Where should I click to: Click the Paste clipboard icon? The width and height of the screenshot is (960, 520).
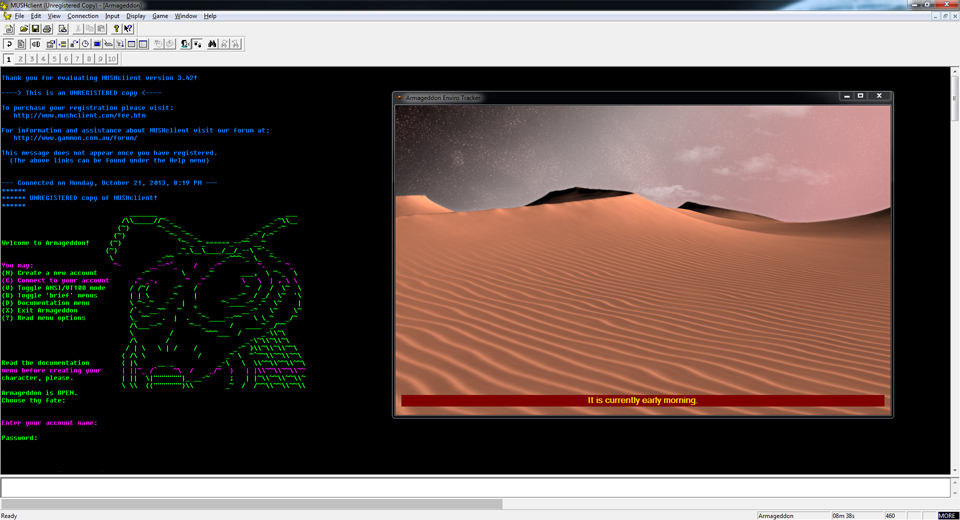tap(101, 29)
